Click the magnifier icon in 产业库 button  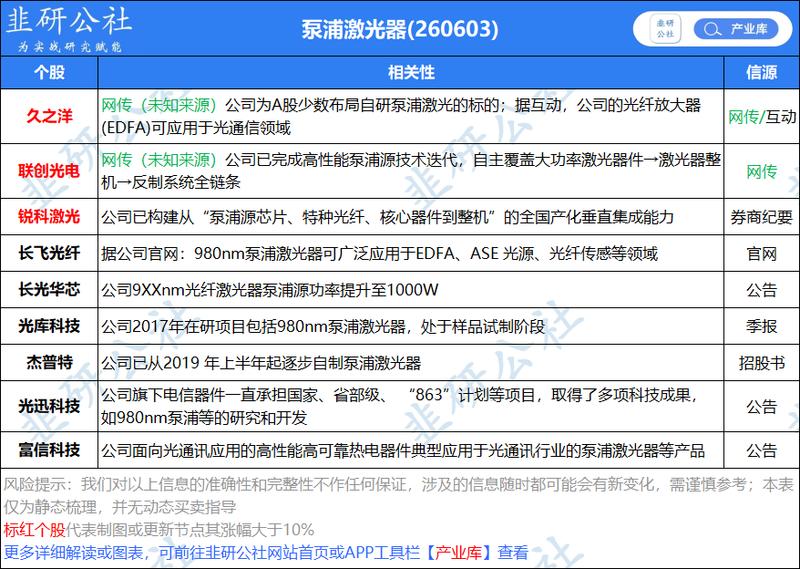[712, 29]
